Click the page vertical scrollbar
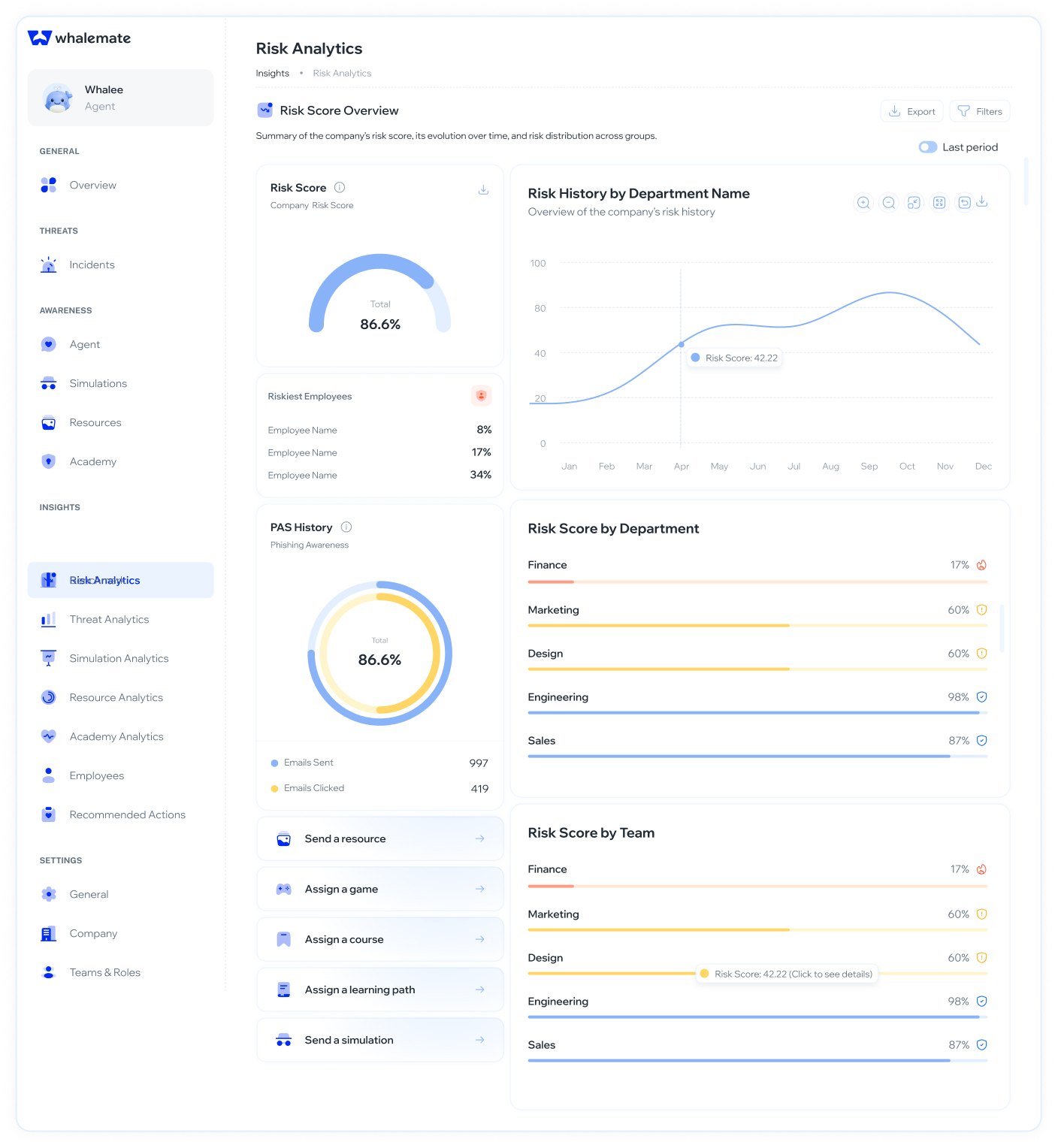Screen dimensions: 1058x1148 (1026, 182)
